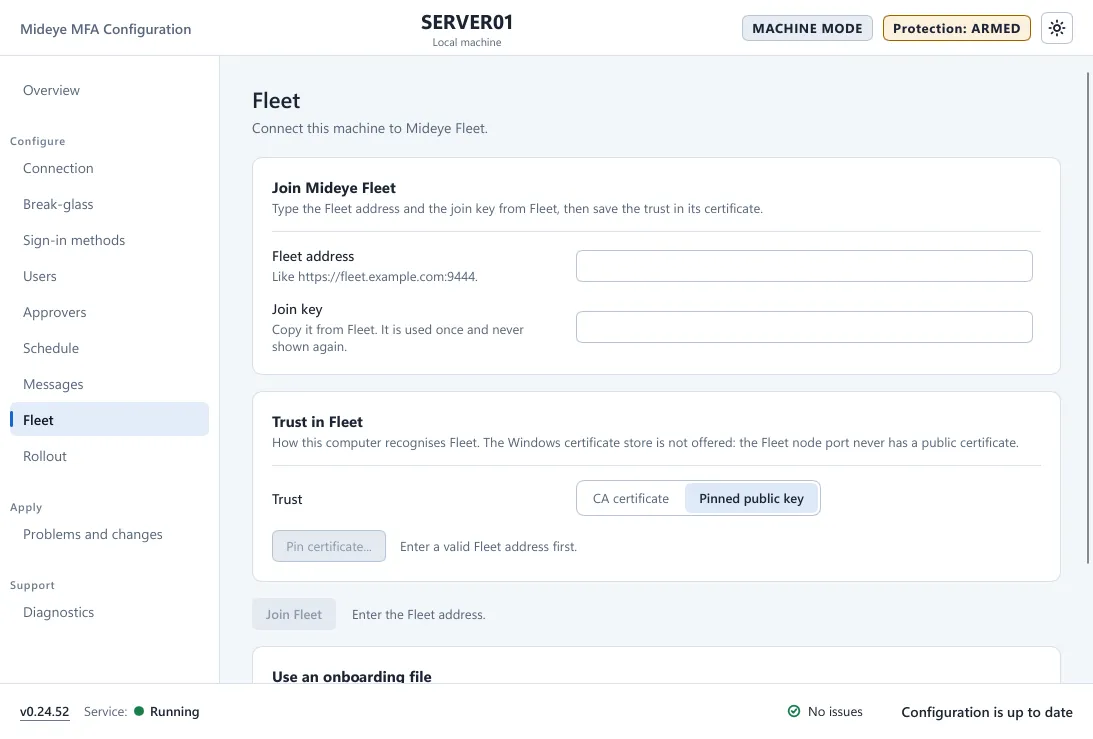Open the Diagnostics page
The width and height of the screenshot is (1093, 739).
(x=59, y=612)
